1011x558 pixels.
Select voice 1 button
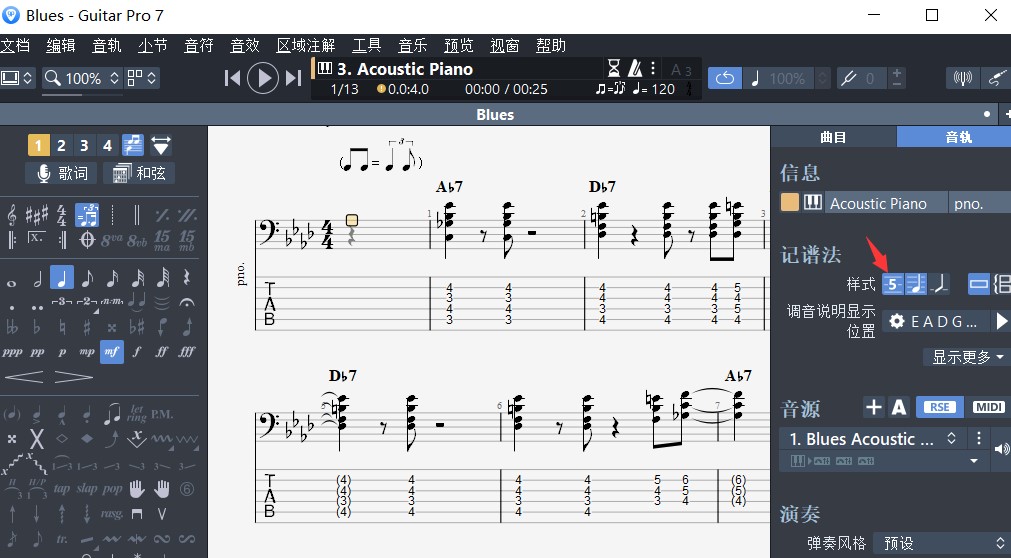click(x=38, y=145)
